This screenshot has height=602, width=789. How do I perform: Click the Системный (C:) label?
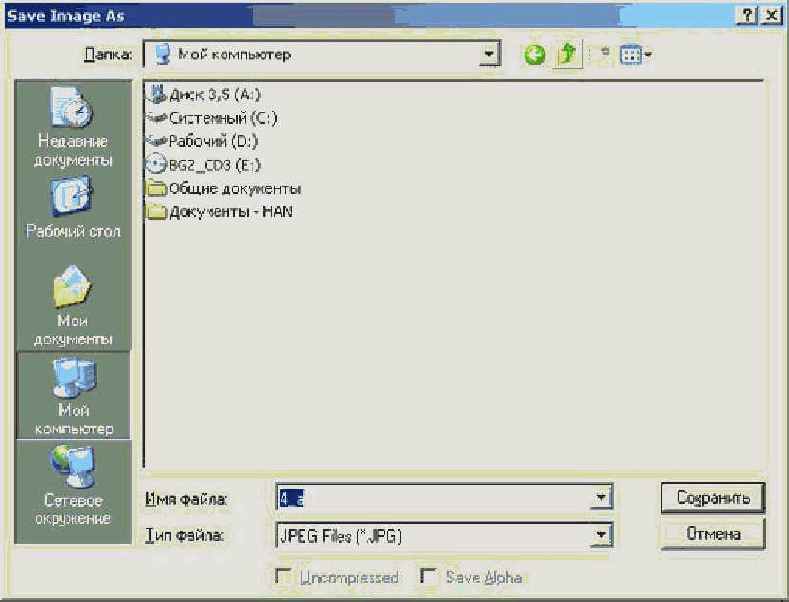pos(223,118)
